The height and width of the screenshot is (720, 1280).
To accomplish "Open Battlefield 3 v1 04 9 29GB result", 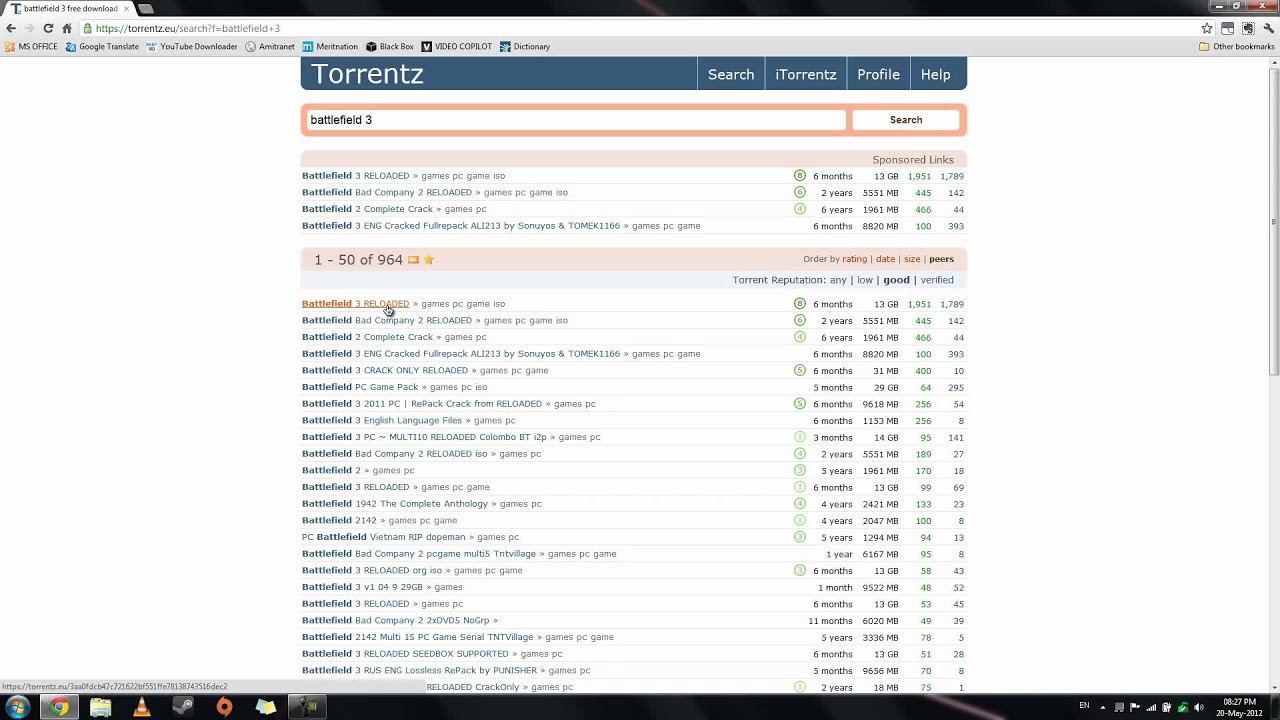I will click(x=362, y=587).
